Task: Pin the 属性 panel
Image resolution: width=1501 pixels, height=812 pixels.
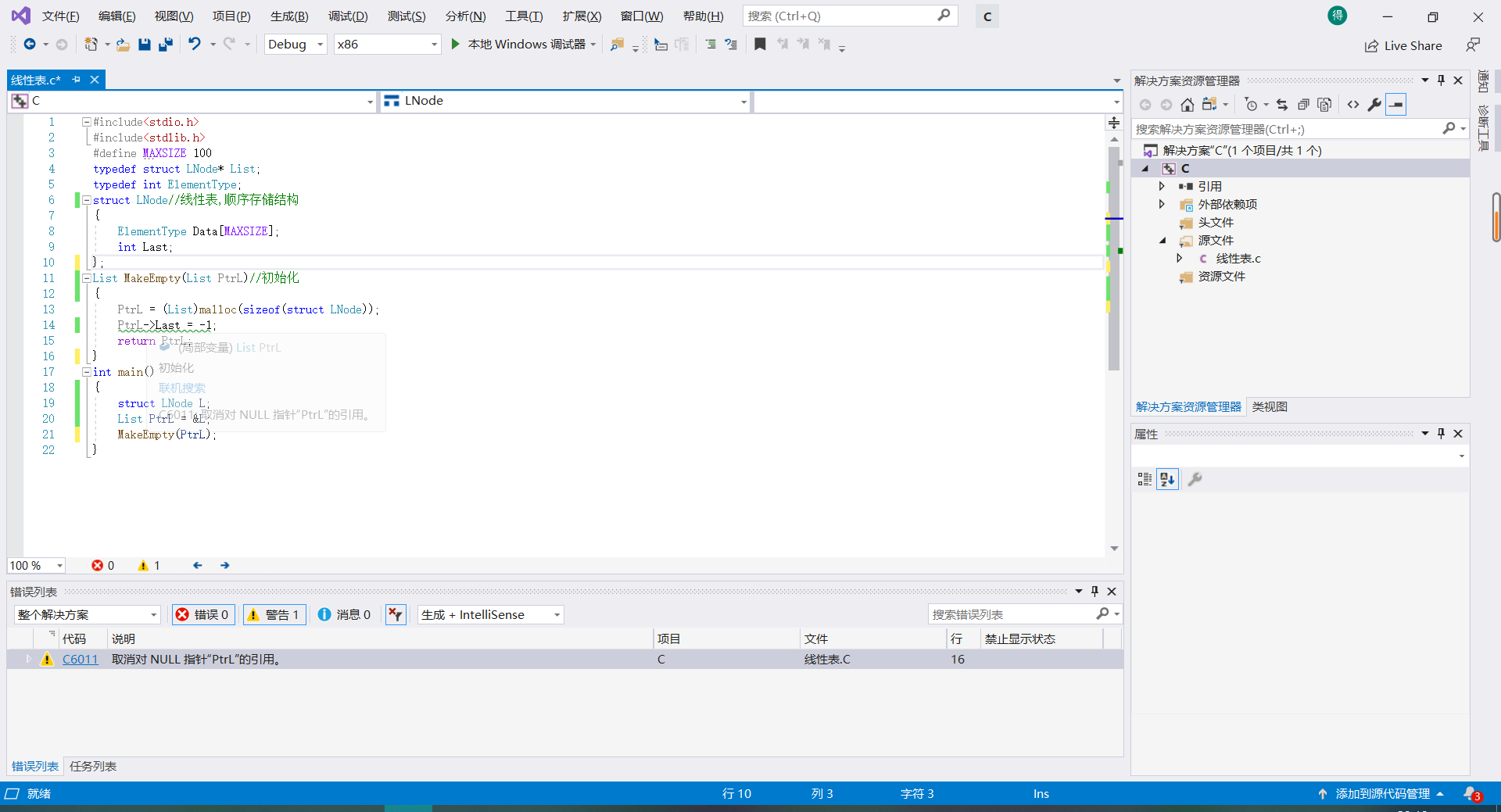Action: pos(1442,434)
